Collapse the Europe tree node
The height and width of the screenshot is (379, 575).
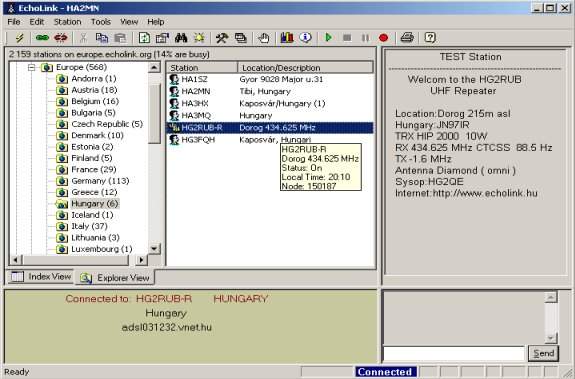click(x=32, y=67)
